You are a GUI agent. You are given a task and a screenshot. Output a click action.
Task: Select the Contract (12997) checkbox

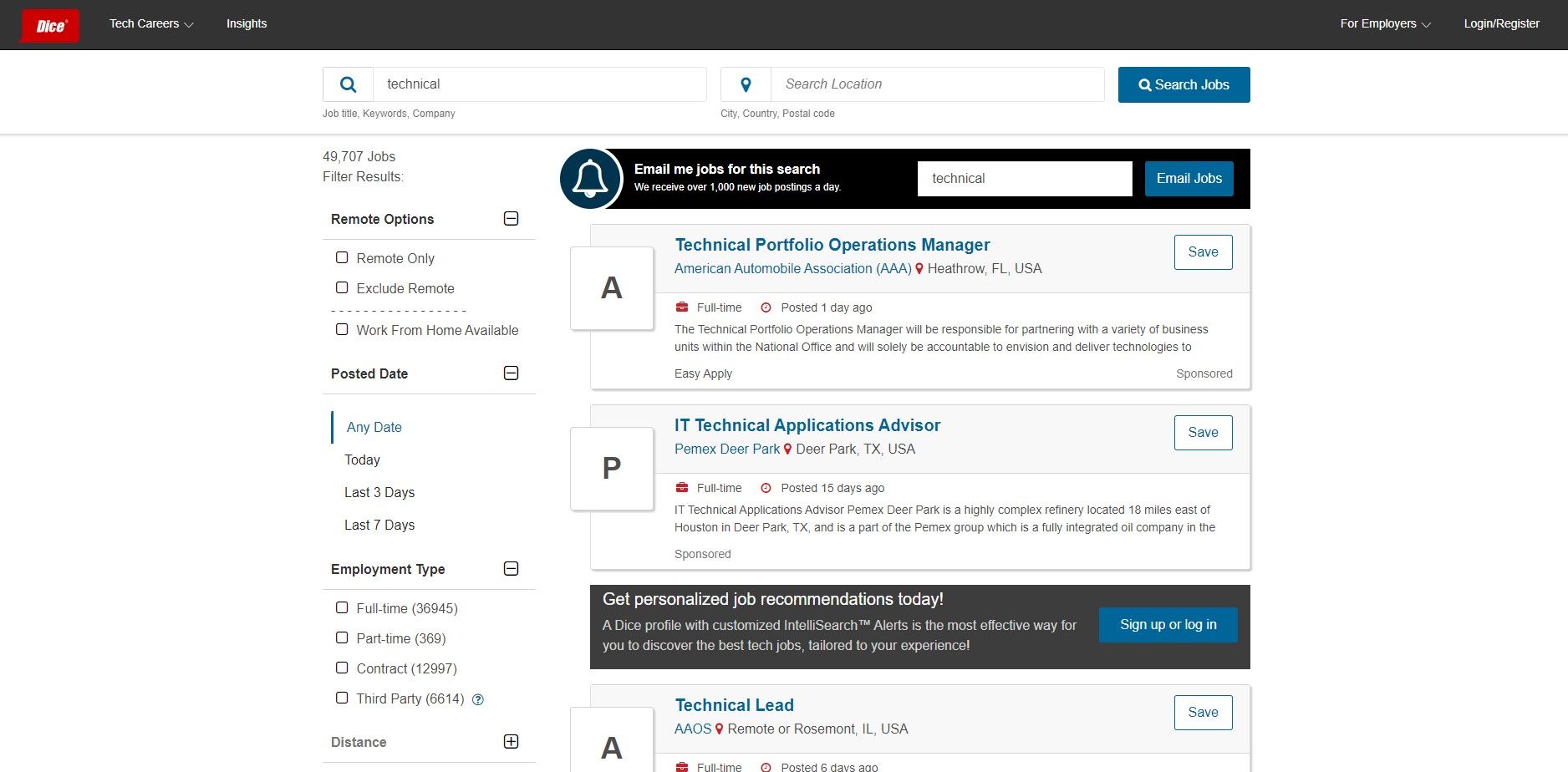click(342, 668)
